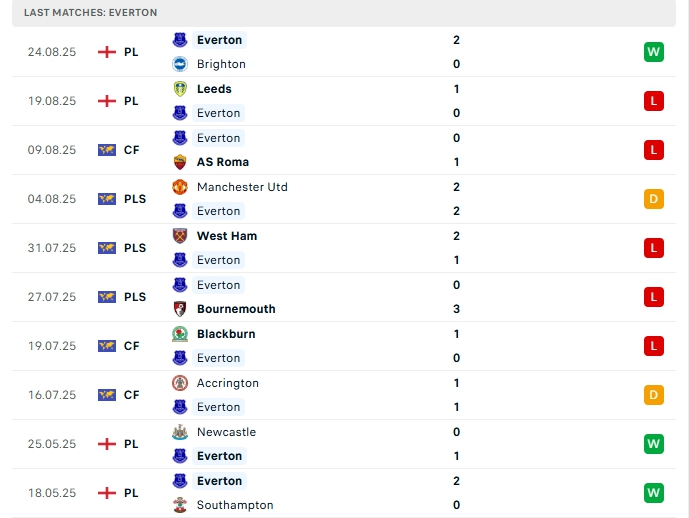689x518 pixels.
Task: Click the Bournemouth crest icon
Action: click(180, 309)
